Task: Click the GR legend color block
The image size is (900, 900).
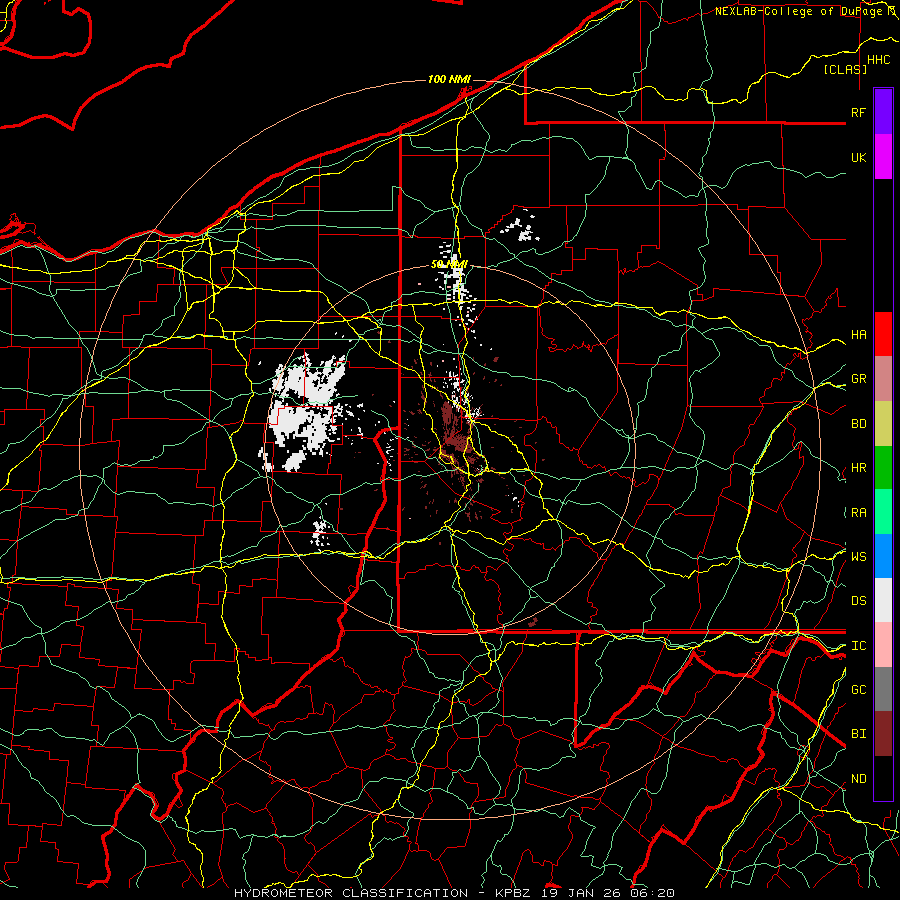Action: point(883,378)
